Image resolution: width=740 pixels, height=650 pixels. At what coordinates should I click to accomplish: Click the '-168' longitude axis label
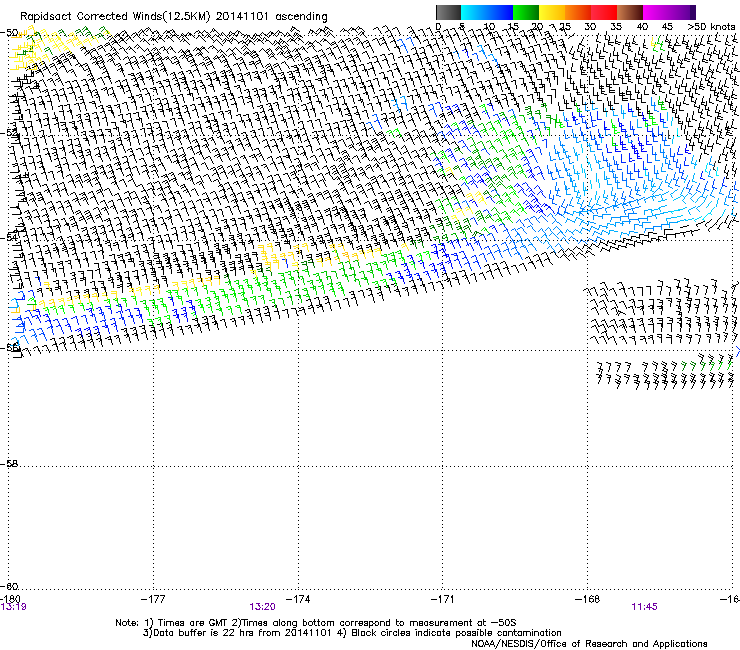(588, 599)
